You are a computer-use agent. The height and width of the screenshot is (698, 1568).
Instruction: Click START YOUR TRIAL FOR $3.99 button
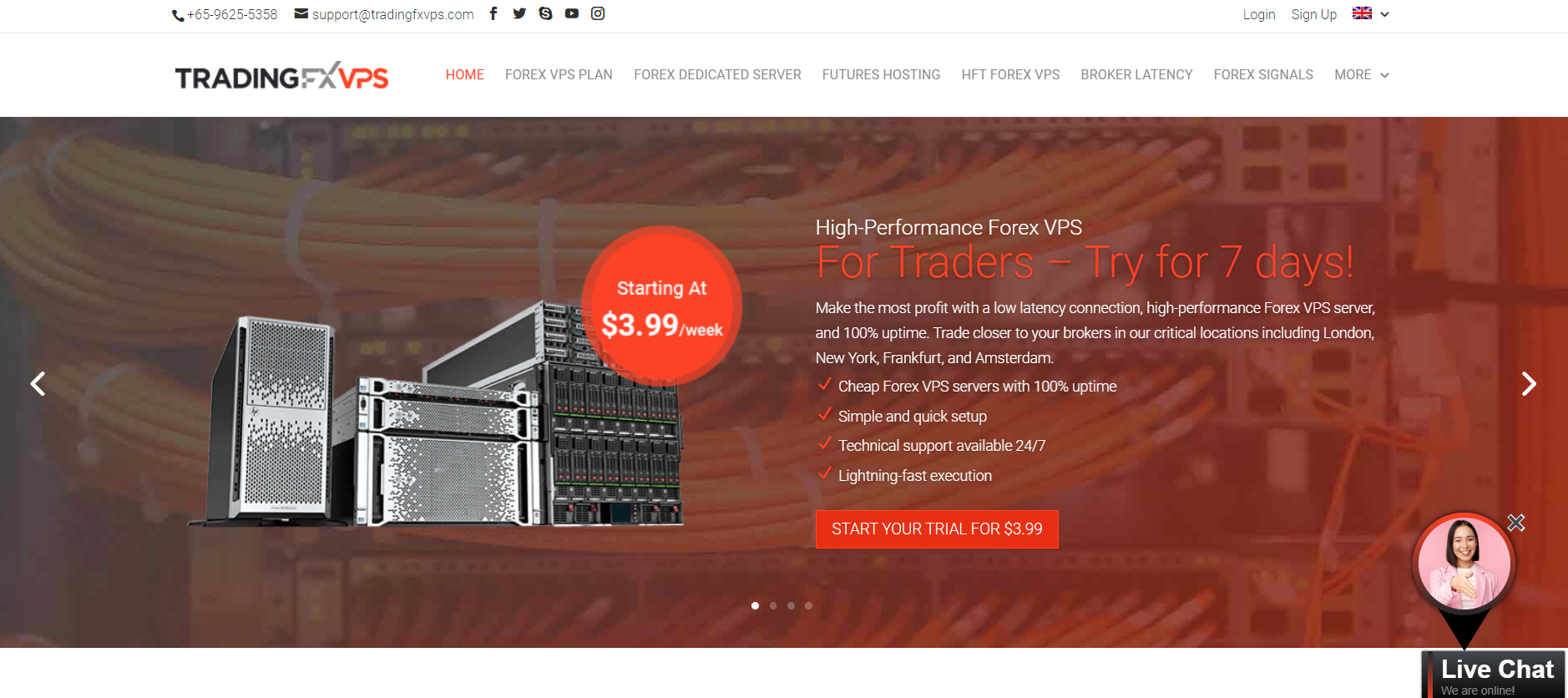(937, 529)
